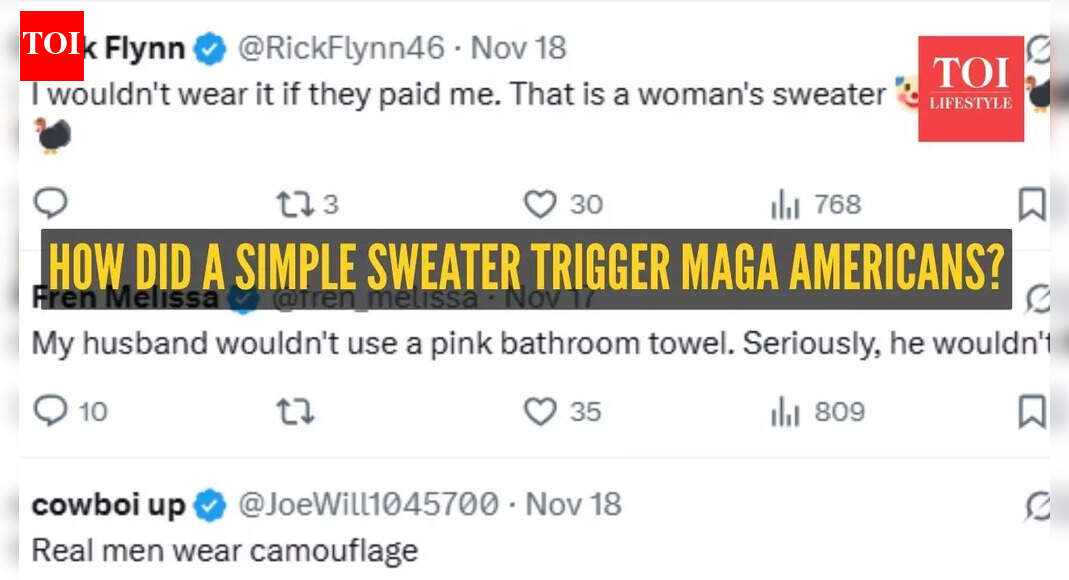Click the retweet icon showing 3 reposts
The height and width of the screenshot is (580, 1069).
point(295,203)
